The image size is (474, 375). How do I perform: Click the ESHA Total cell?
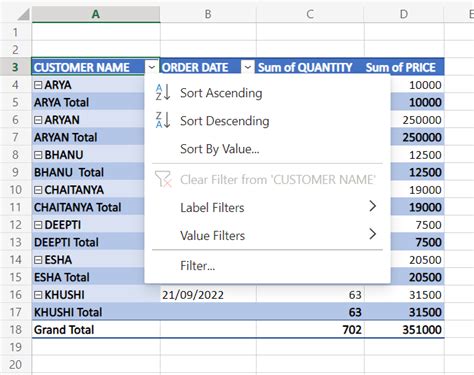click(88, 277)
